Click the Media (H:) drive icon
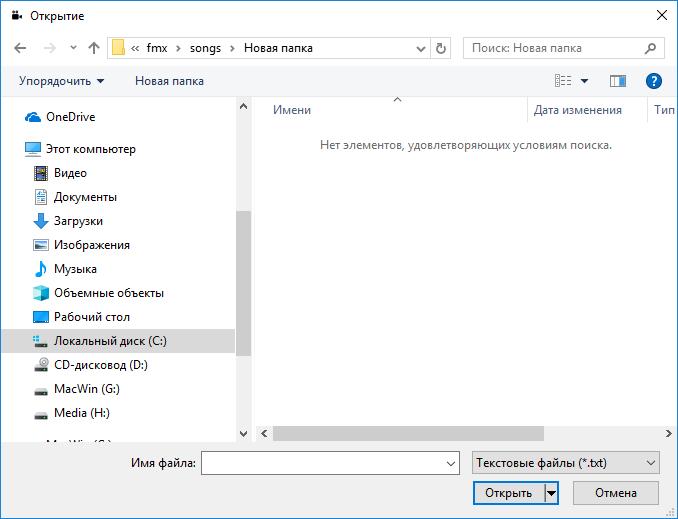 click(x=41, y=415)
